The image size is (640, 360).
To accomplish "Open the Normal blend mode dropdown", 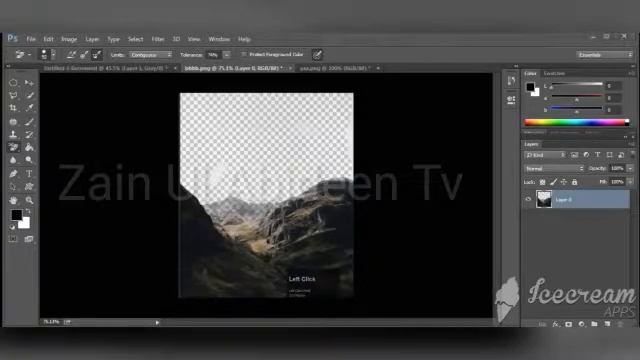I will tap(554, 169).
